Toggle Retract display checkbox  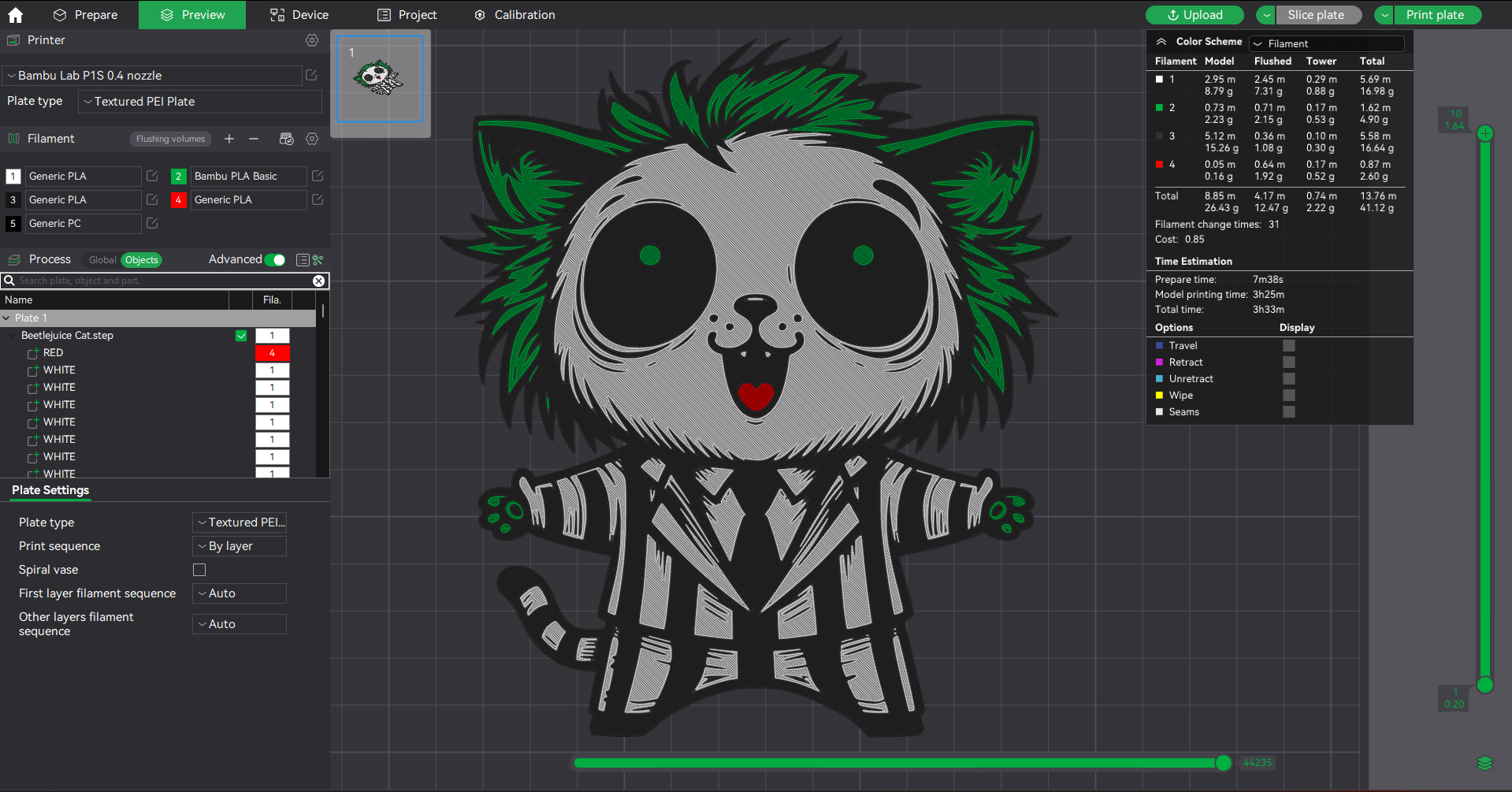tap(1289, 362)
